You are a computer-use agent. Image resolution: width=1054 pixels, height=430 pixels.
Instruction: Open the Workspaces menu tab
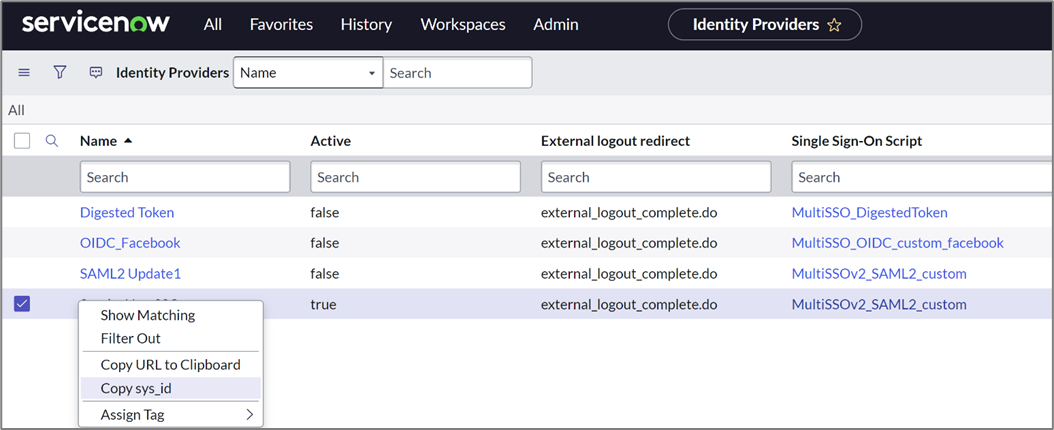463,25
